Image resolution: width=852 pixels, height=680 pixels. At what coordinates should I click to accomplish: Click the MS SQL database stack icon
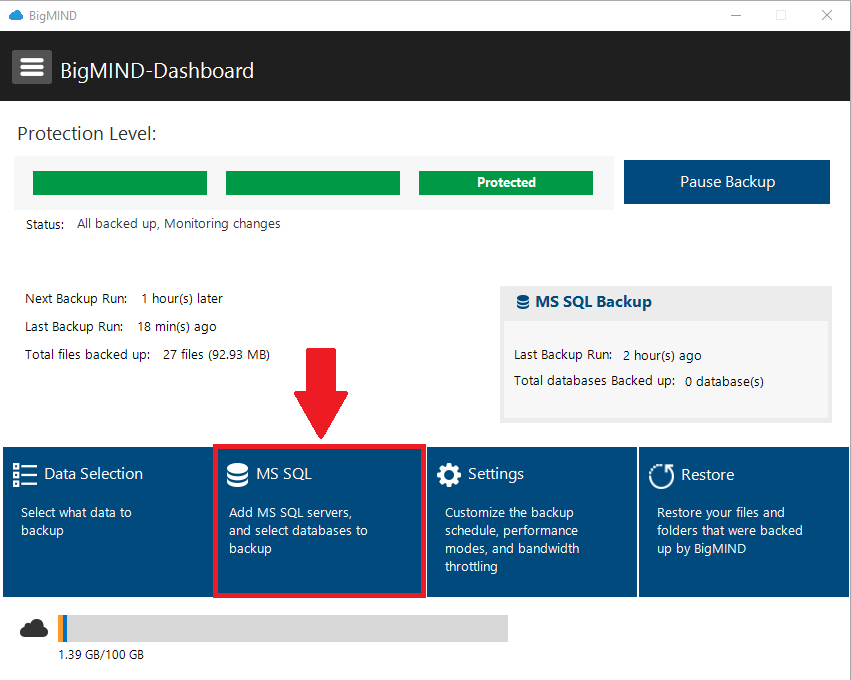point(237,474)
